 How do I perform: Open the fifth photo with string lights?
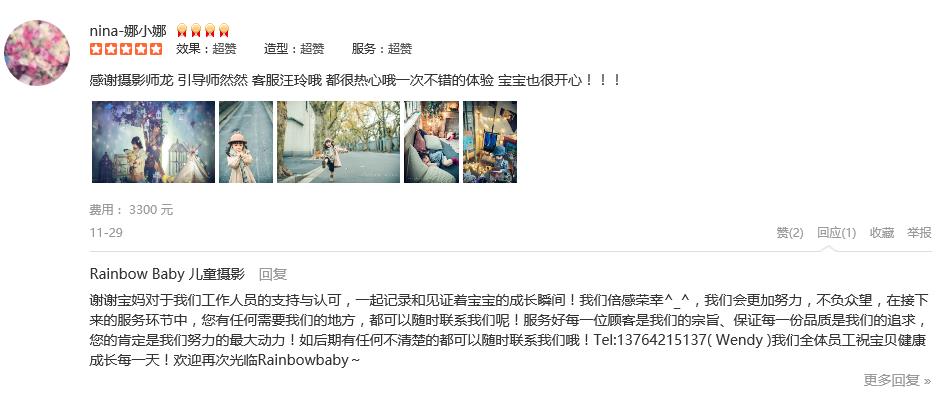click(x=490, y=142)
